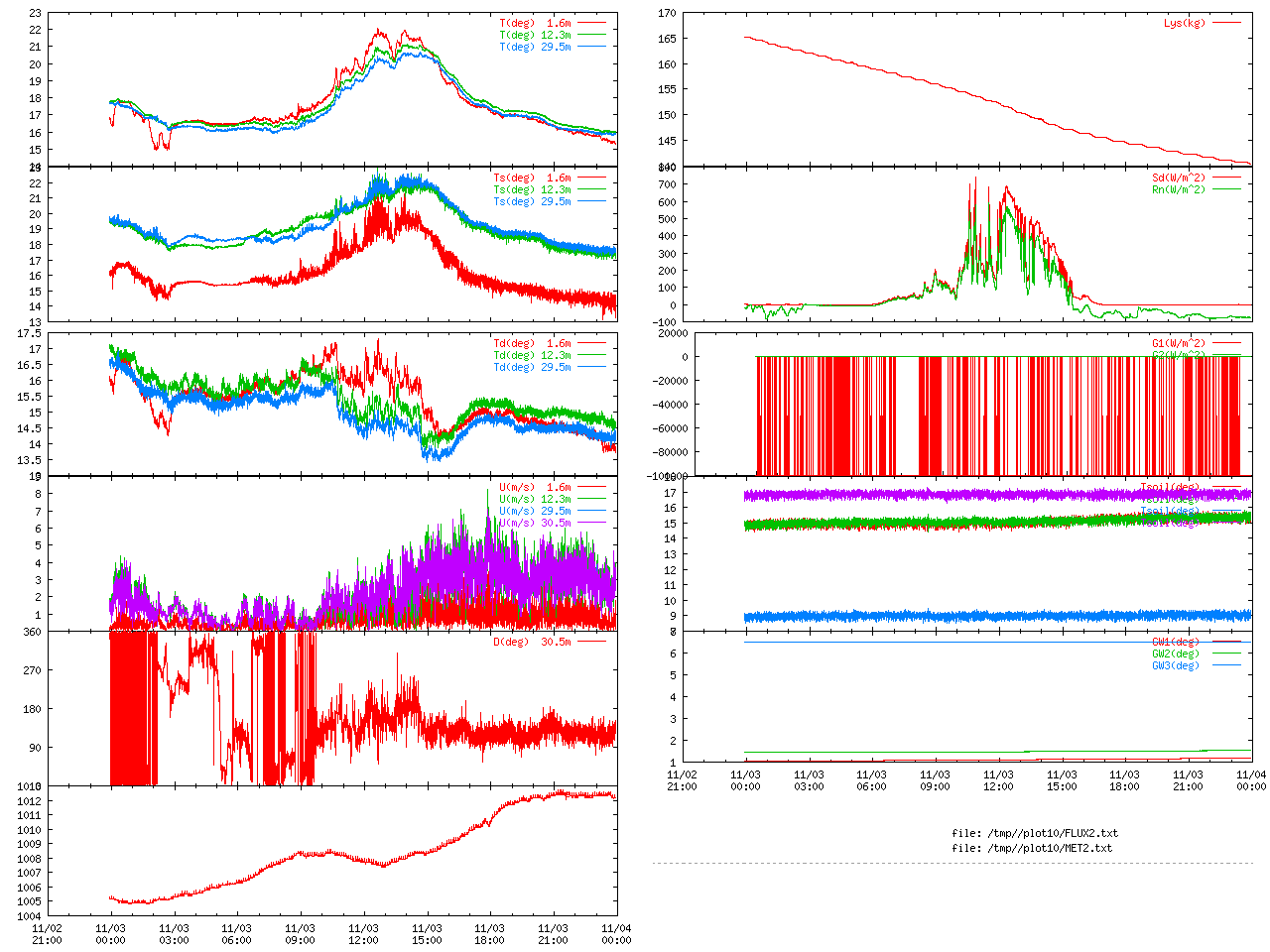The image size is (1270, 952).
Task: Click '11/04 00:00' under the pressure plot
Action: point(616,934)
